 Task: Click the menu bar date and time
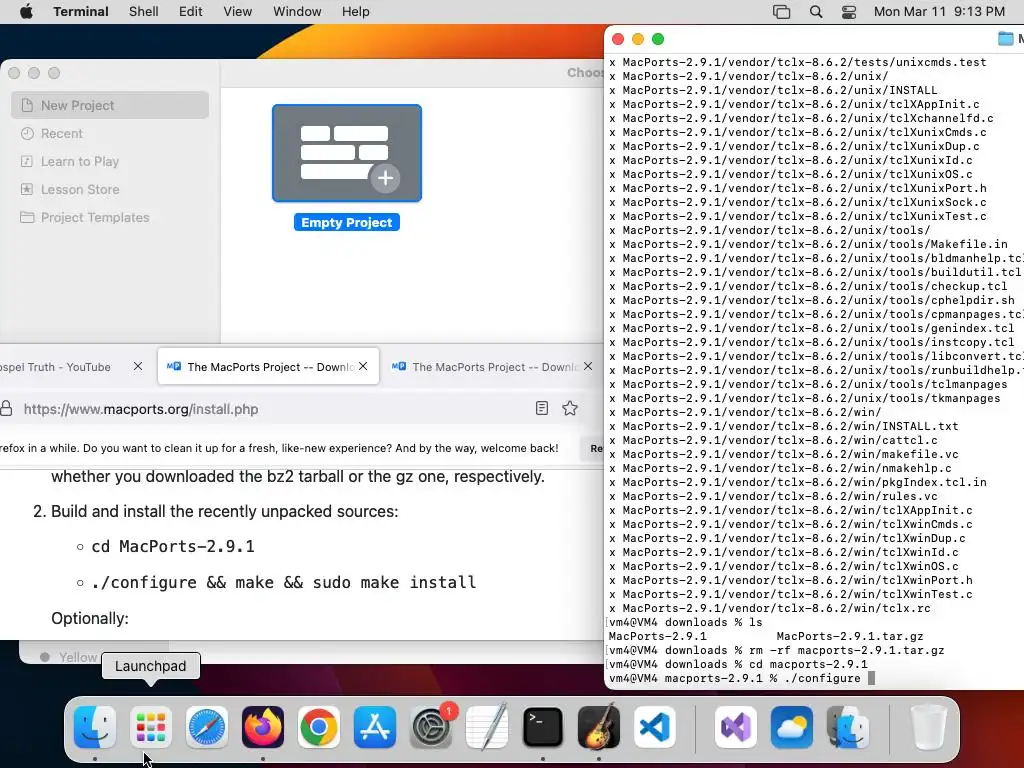click(x=939, y=12)
